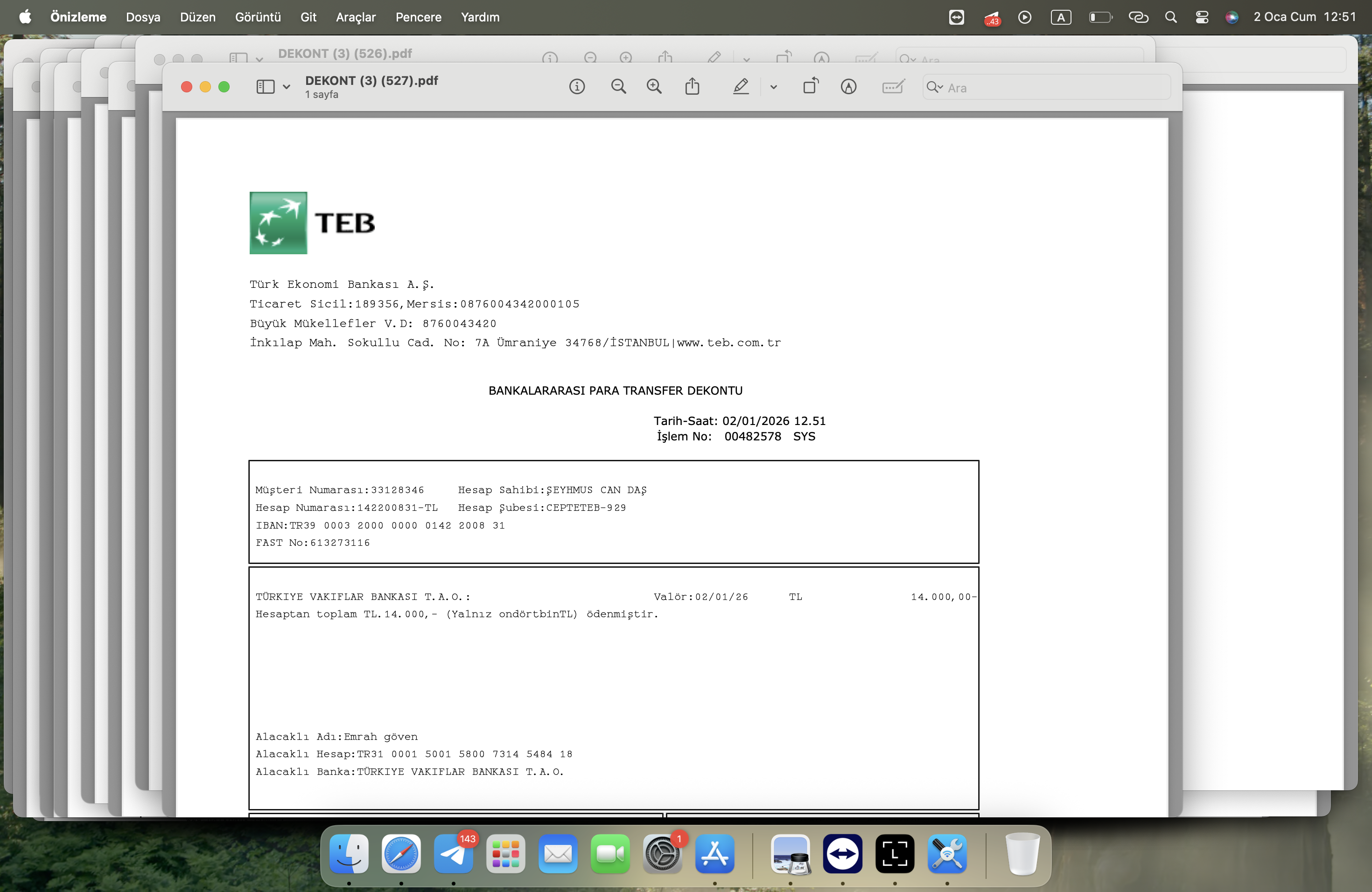Click the www.teb.com.tr address text

click(728, 343)
